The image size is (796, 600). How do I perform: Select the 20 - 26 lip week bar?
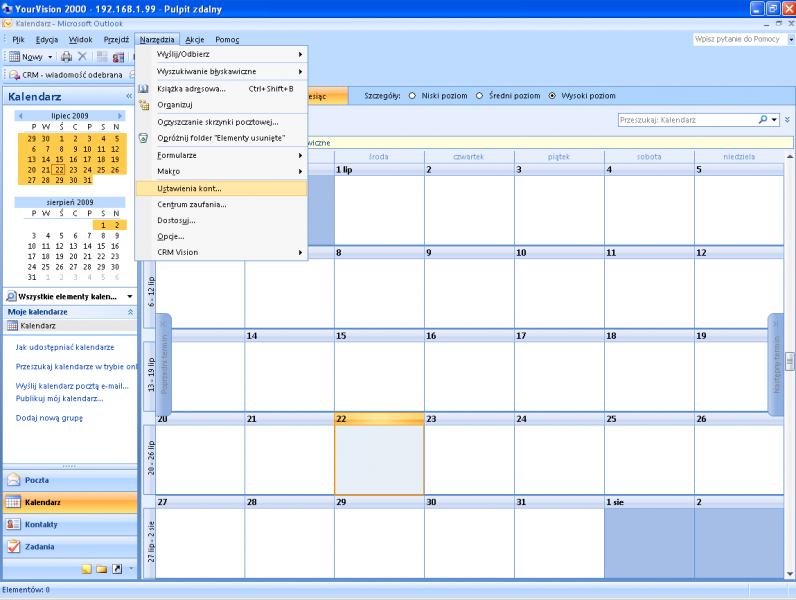150,458
